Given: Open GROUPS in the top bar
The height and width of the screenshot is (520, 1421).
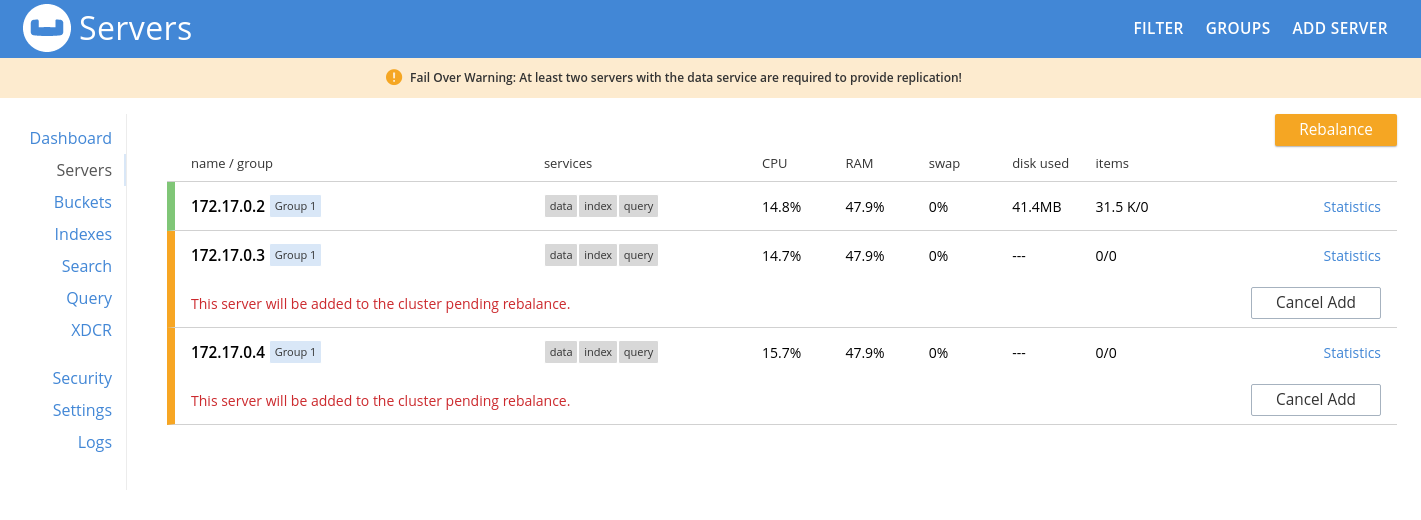Looking at the screenshot, I should [1238, 28].
